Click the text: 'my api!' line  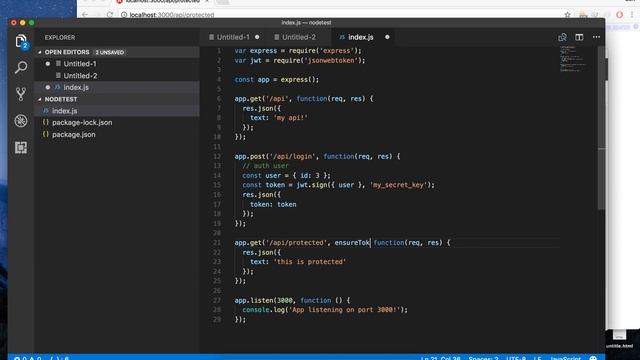click(279, 118)
